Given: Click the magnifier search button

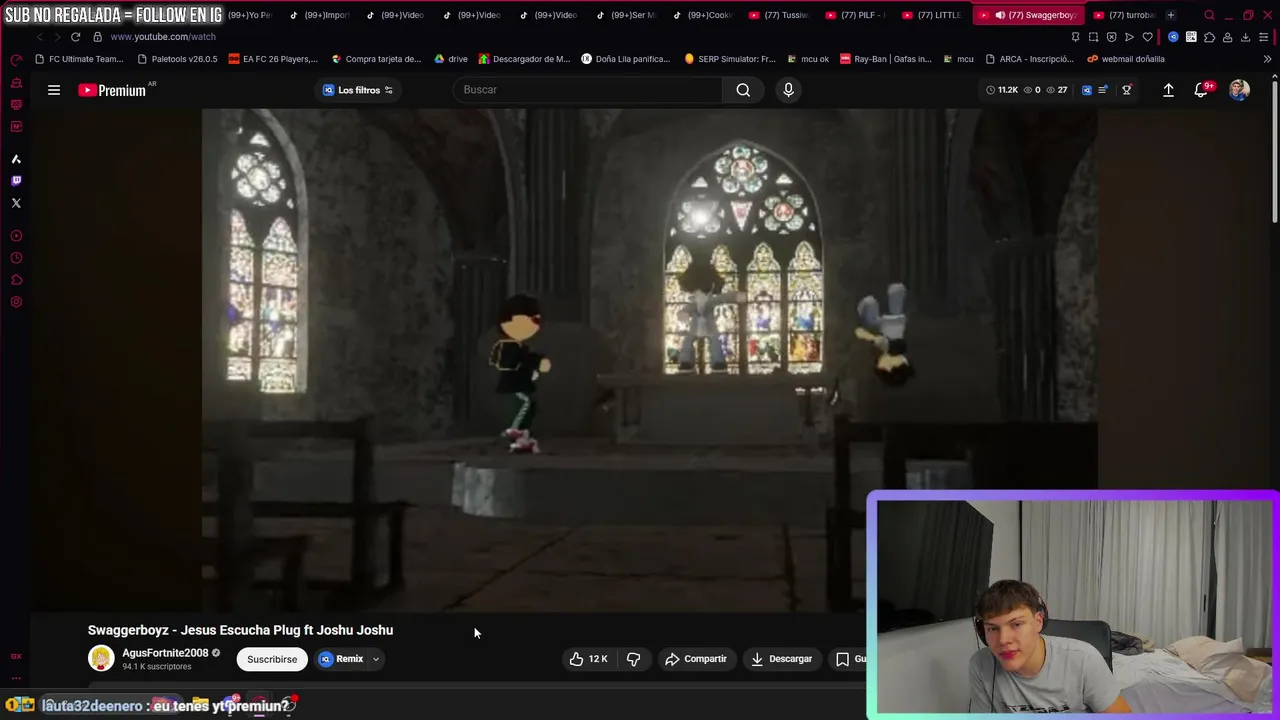Looking at the screenshot, I should point(743,90).
